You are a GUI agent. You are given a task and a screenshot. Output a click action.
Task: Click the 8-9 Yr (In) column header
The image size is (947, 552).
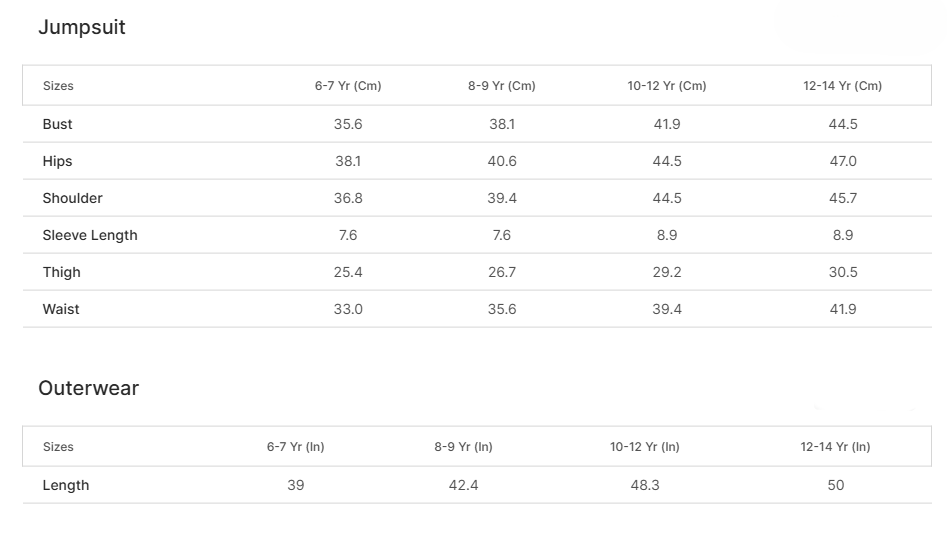click(463, 447)
